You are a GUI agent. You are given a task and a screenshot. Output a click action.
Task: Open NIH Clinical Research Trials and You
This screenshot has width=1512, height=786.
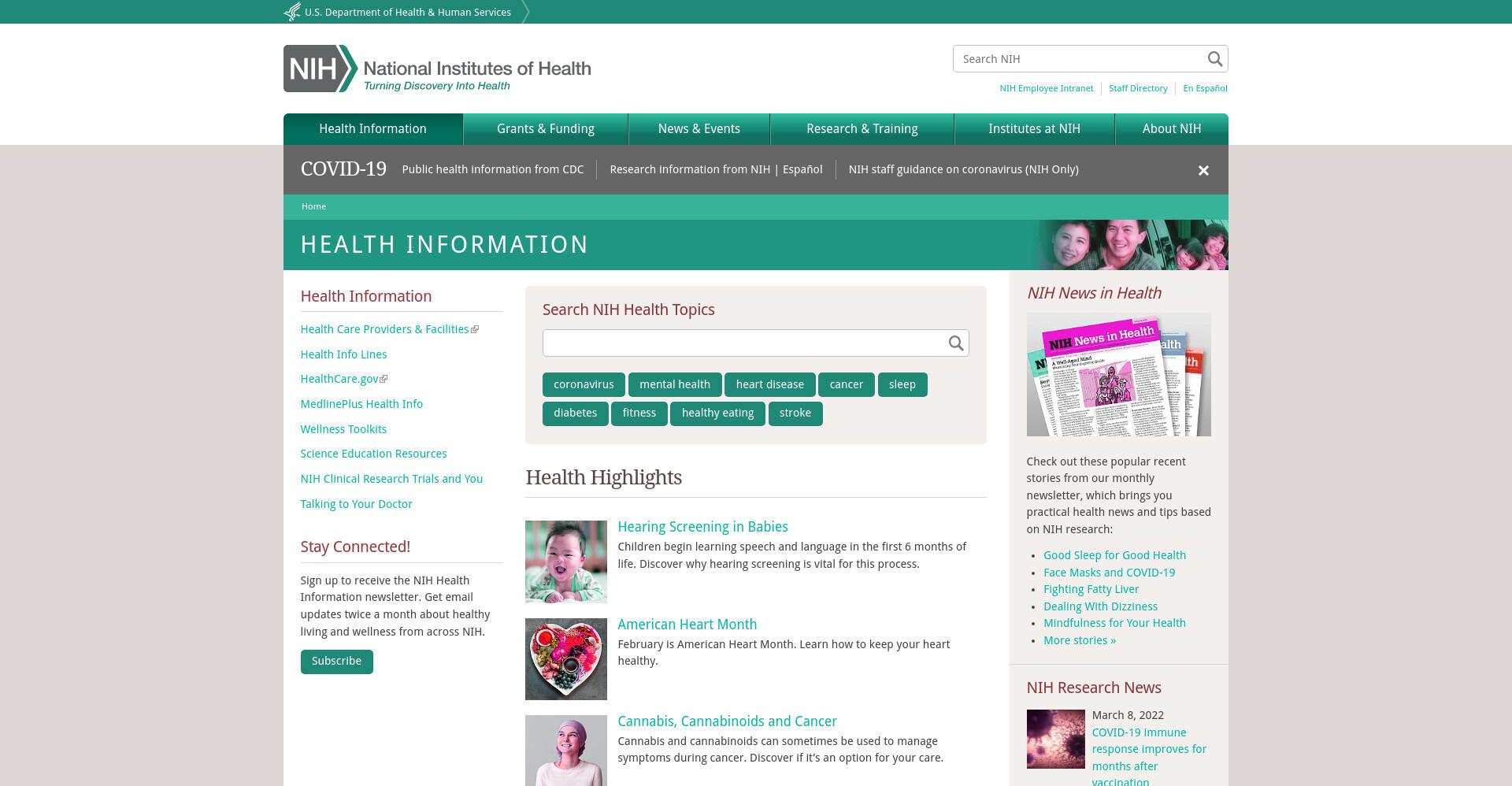pyautogui.click(x=391, y=479)
